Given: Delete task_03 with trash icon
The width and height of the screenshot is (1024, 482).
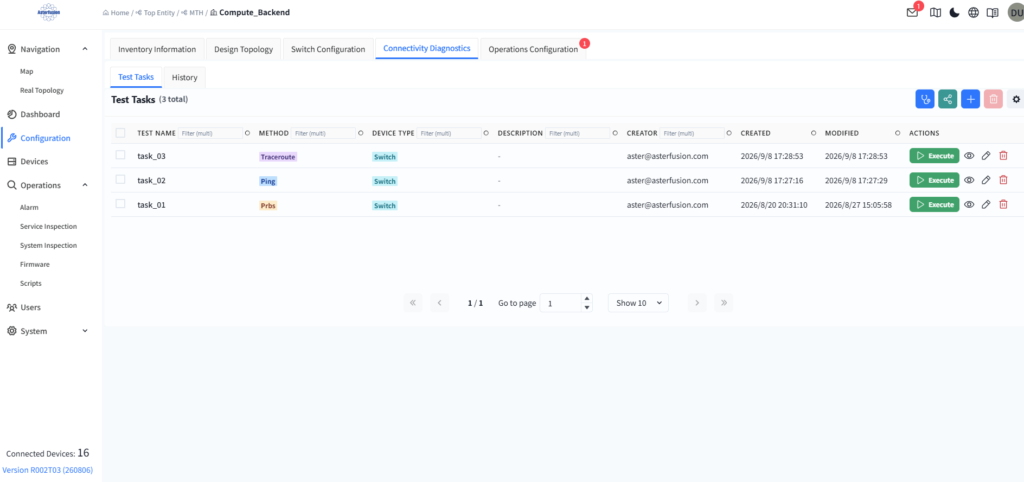Looking at the screenshot, I should pyautogui.click(x=1004, y=155).
